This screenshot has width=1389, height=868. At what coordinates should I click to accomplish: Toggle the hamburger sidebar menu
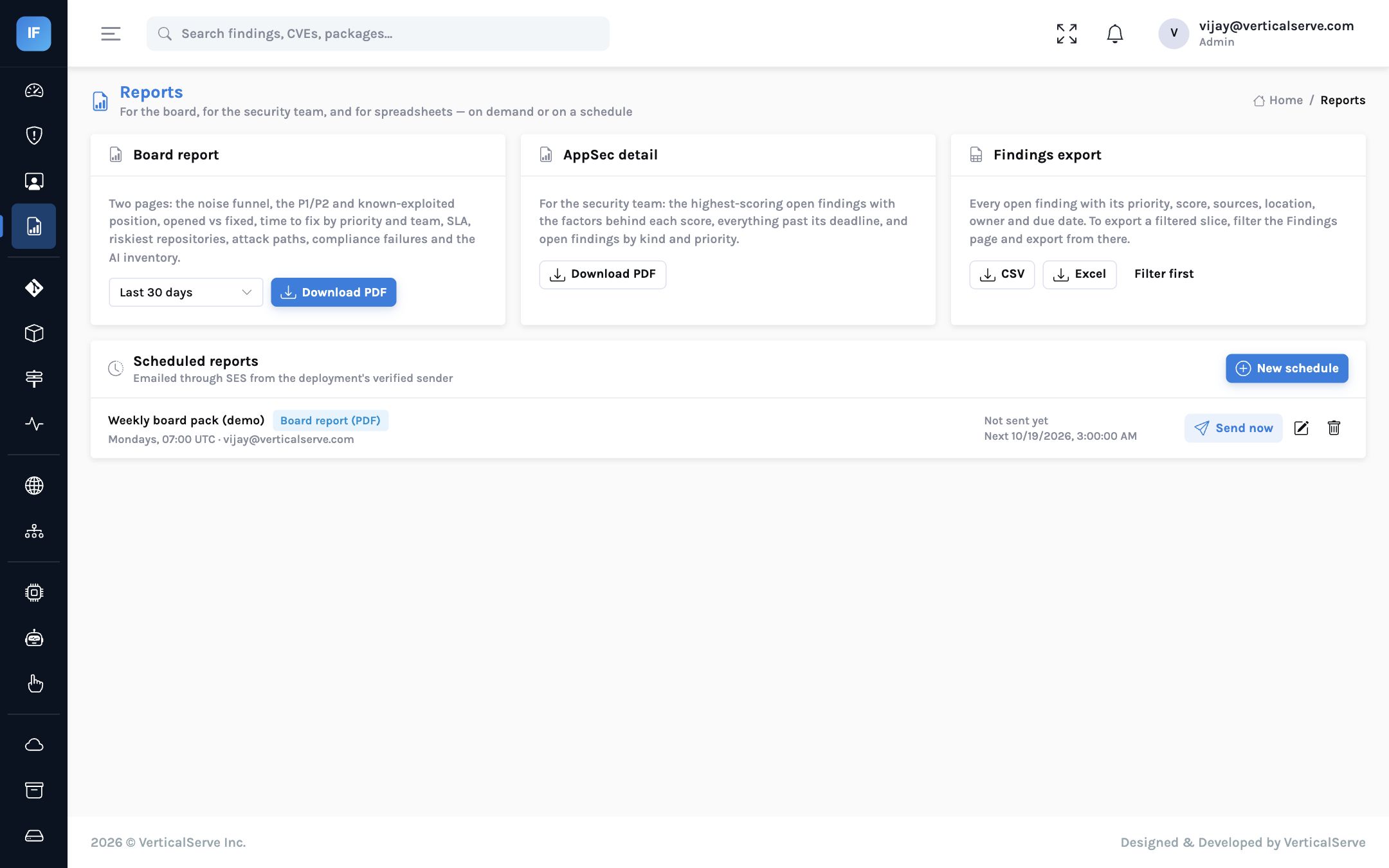click(x=111, y=33)
